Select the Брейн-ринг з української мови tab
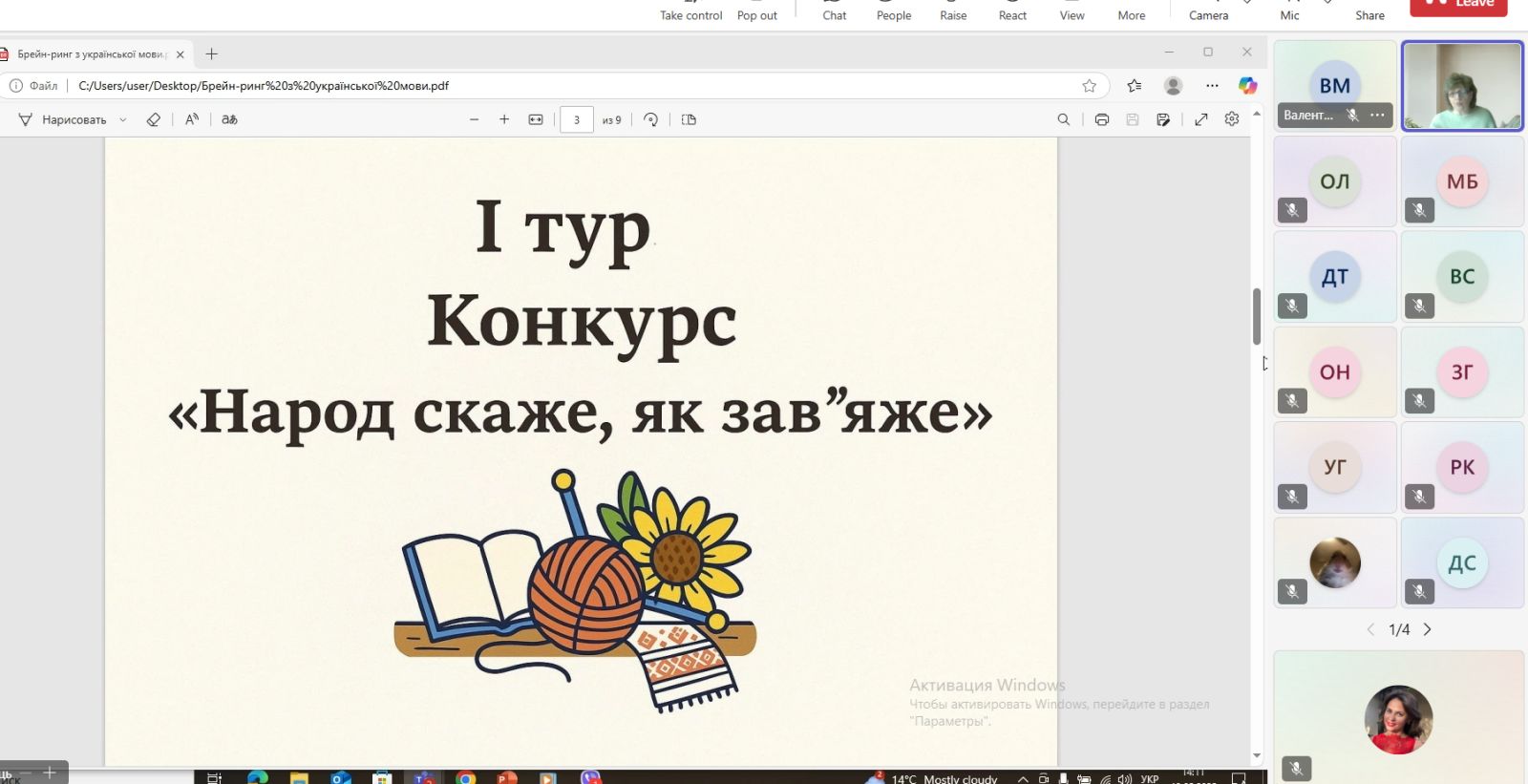 (92, 54)
